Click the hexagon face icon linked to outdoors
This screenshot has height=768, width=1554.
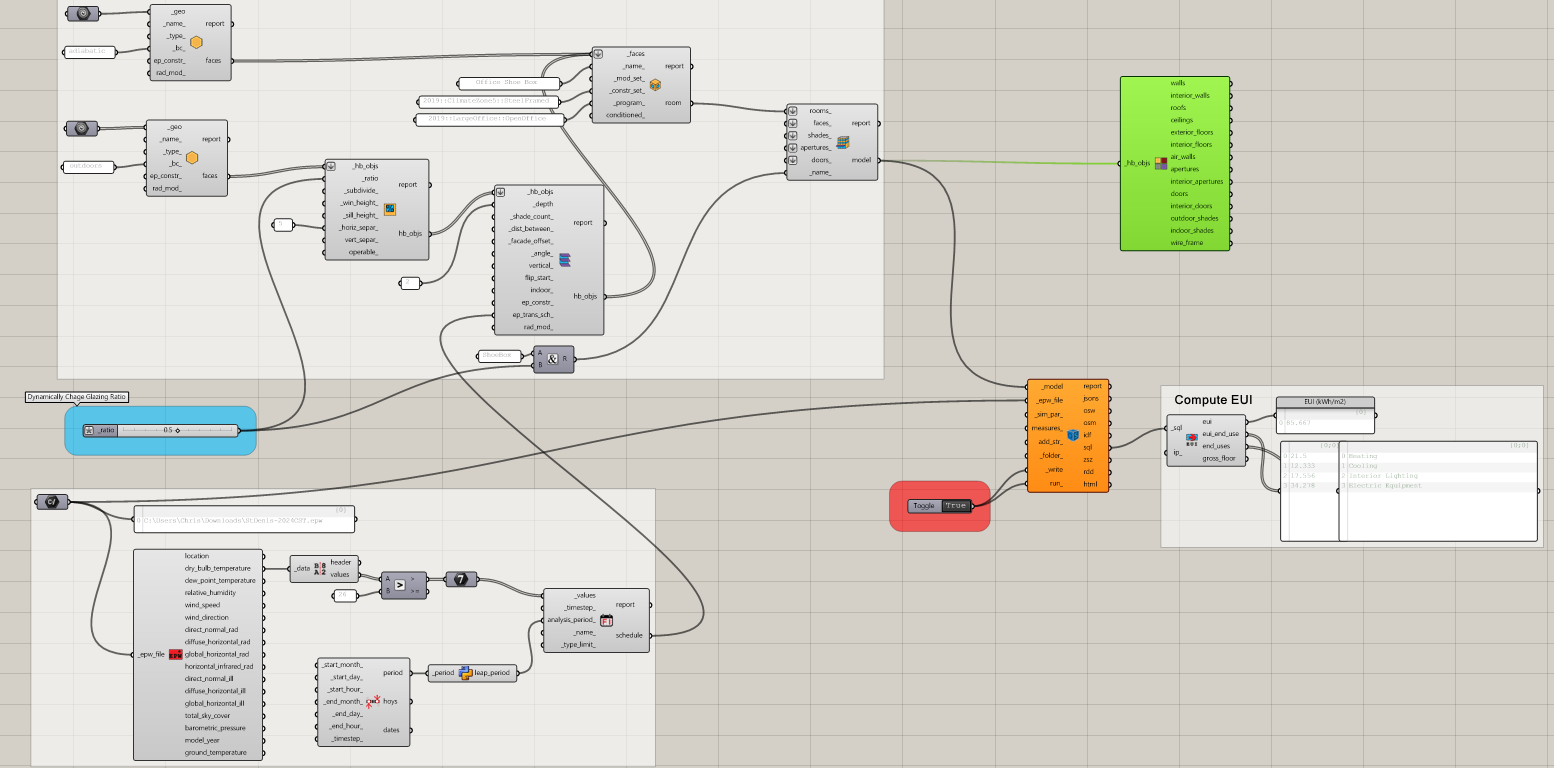(x=192, y=158)
